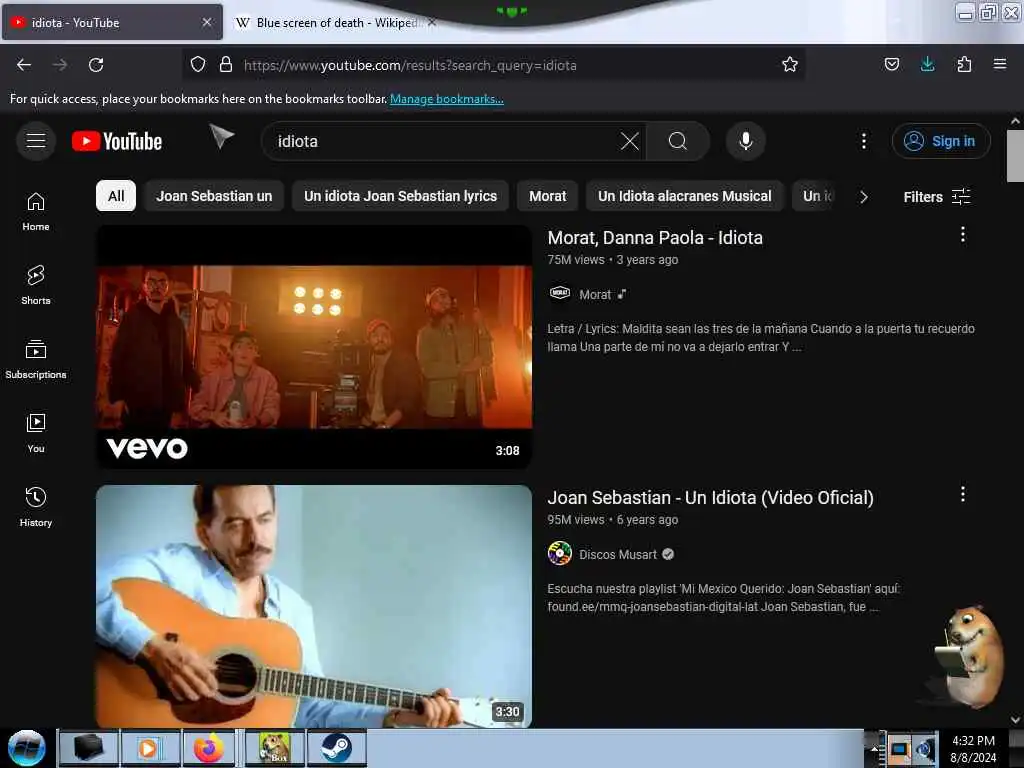Open Subscriptions in the sidebar
This screenshot has height=768, width=1024.
coord(36,359)
